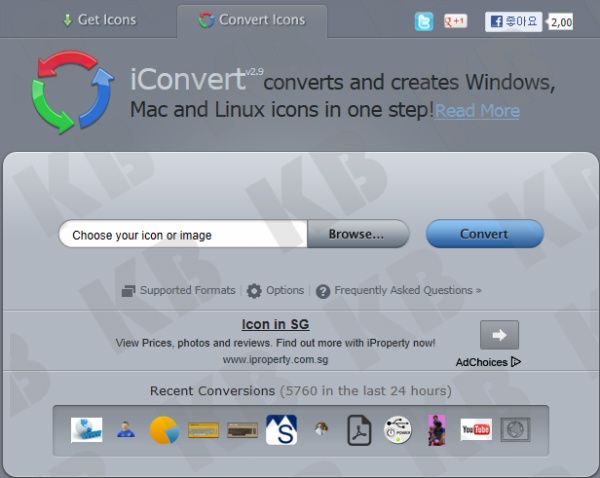The width and height of the screenshot is (600, 478).
Task: Open the orange pie chart recent conversion
Action: pos(165,430)
